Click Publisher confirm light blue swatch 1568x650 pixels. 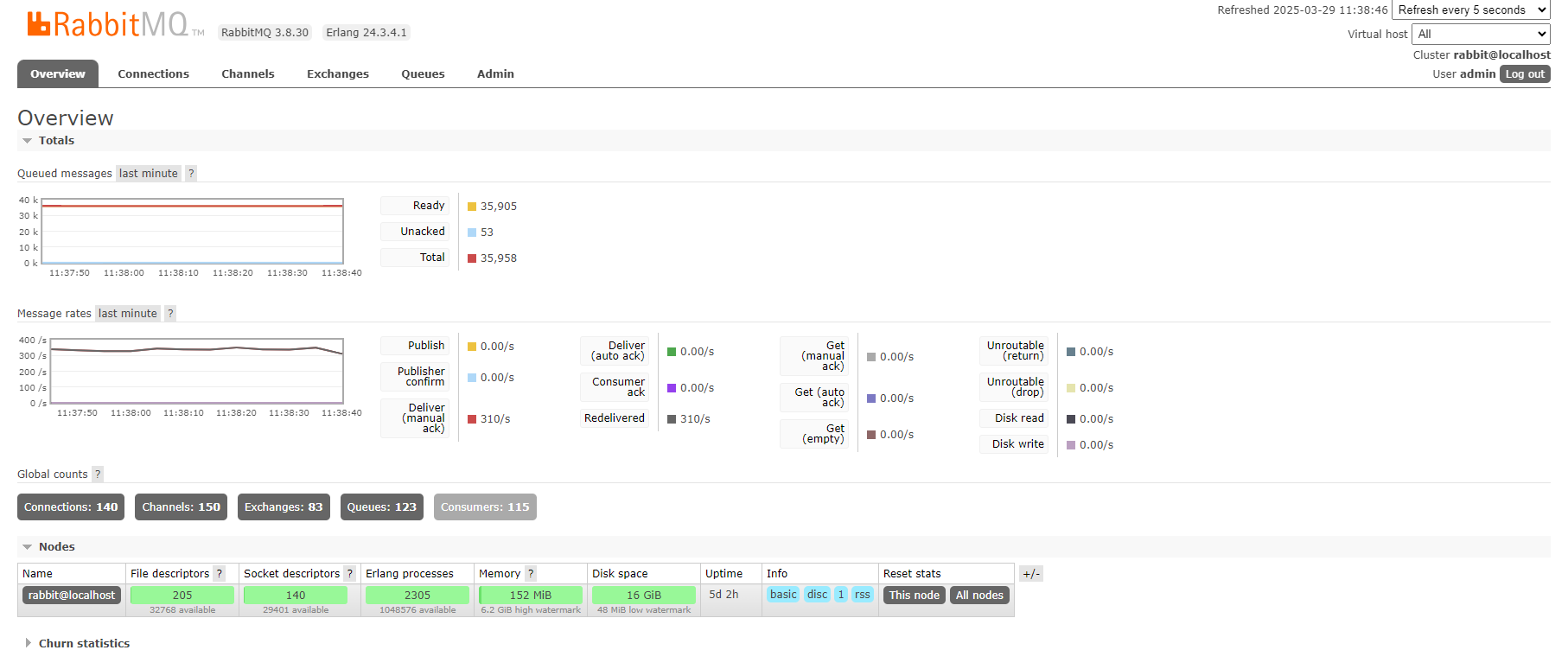coord(472,378)
